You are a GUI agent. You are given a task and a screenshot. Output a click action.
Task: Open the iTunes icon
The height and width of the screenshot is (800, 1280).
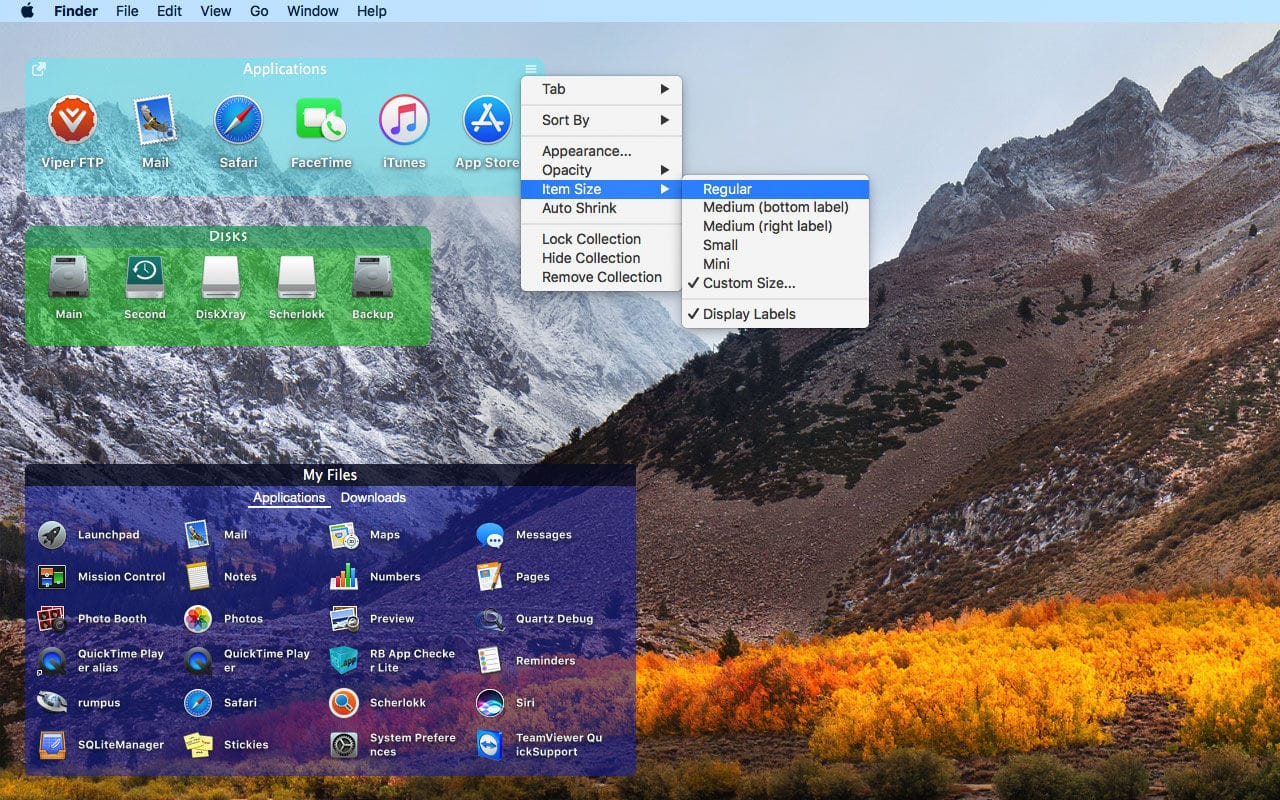point(404,122)
